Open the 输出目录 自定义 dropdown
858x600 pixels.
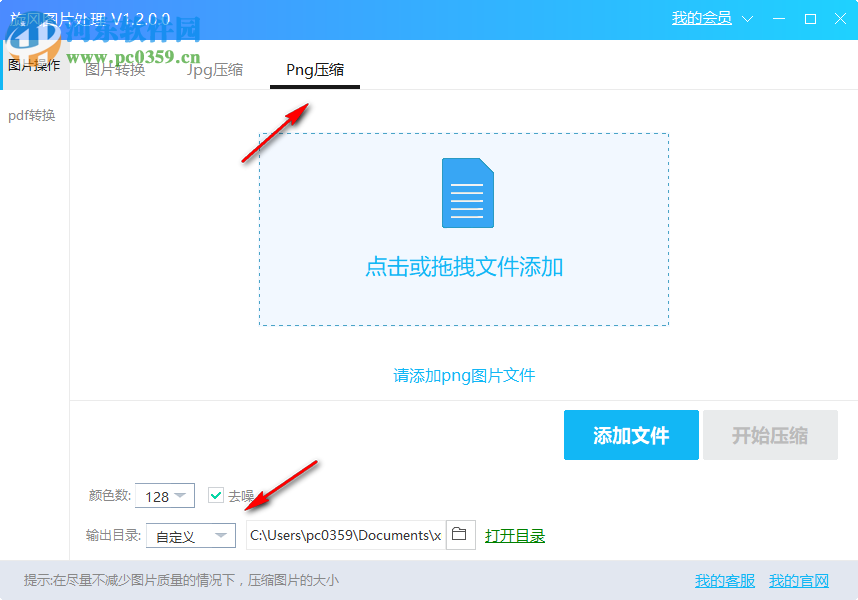(190, 535)
